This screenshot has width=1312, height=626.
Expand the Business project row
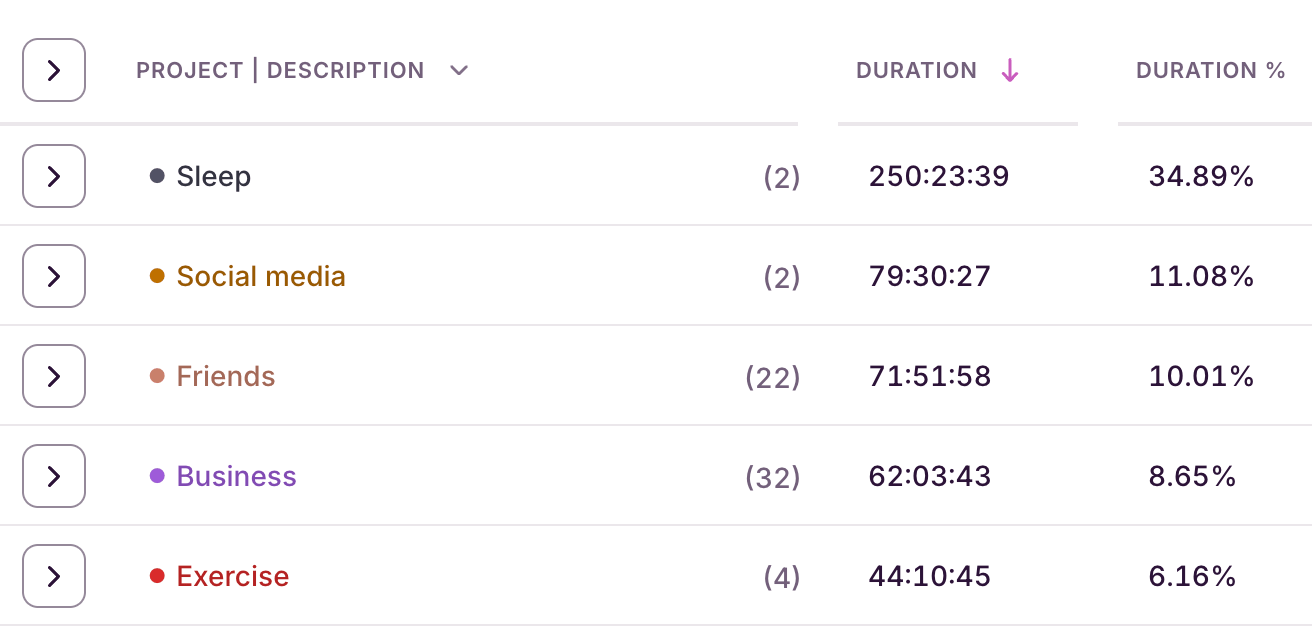coord(54,476)
